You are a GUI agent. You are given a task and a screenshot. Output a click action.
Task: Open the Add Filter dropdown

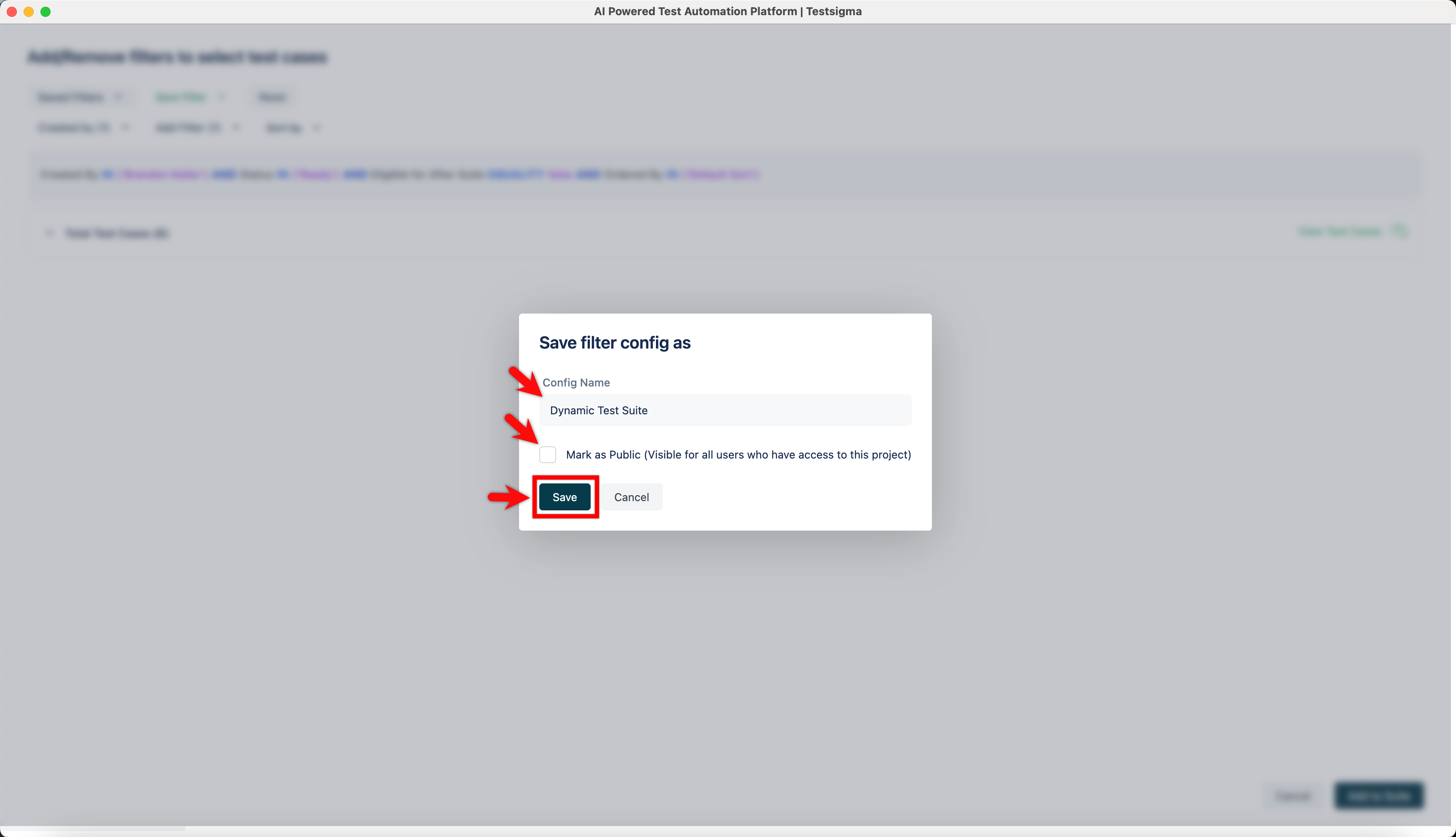[x=197, y=128]
